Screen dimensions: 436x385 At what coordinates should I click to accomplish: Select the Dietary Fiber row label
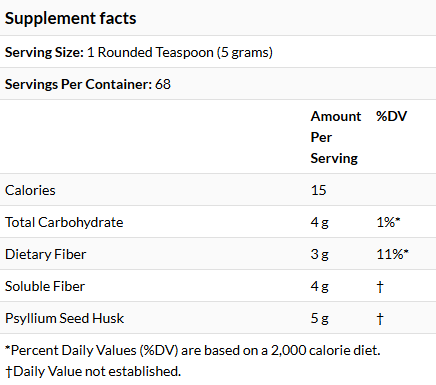click(45, 254)
